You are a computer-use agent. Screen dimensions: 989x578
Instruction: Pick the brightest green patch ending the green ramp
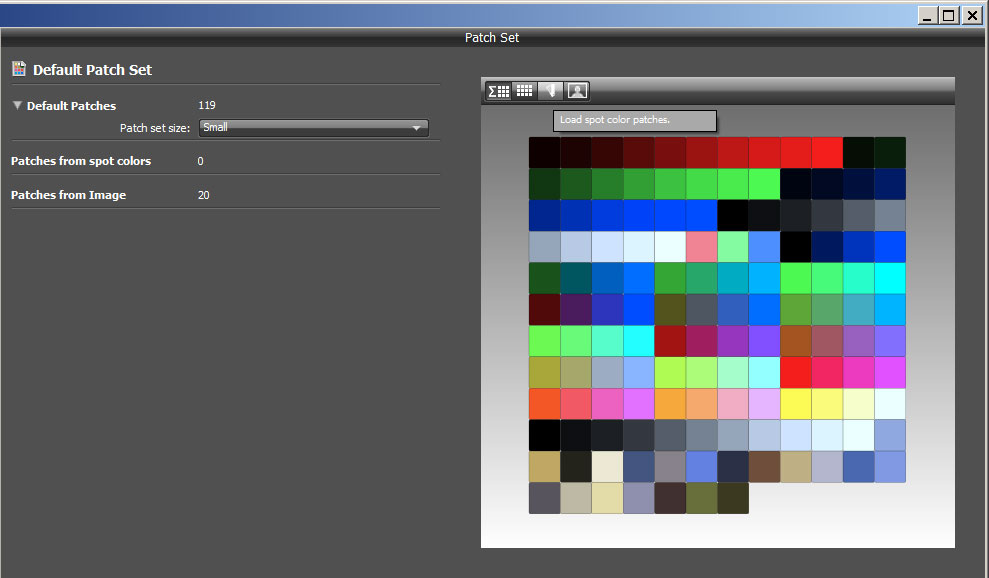coord(764,184)
